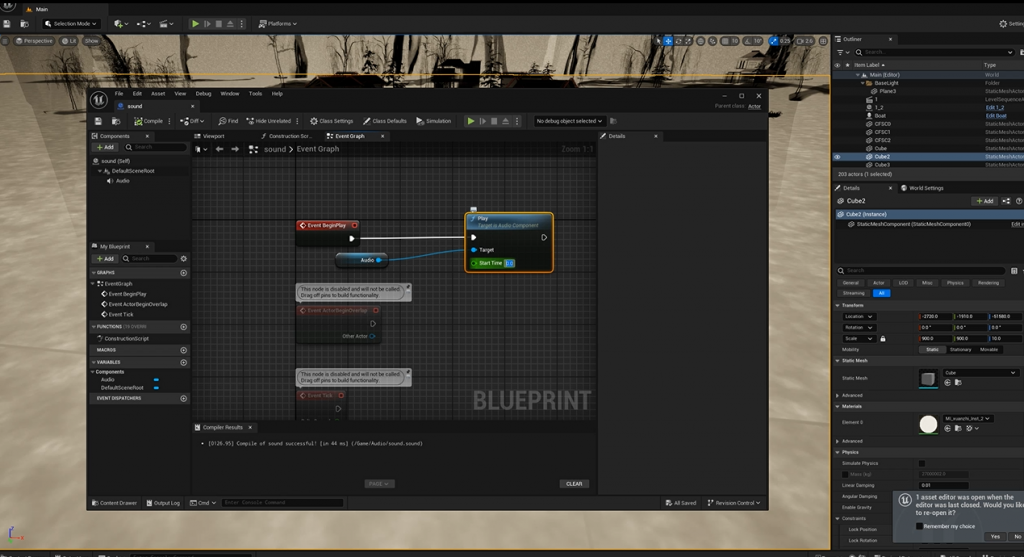Viewport: 1024px width, 557px height.
Task: Open the Diff dropdown in Blueprint toolbar
Action: [x=192, y=121]
